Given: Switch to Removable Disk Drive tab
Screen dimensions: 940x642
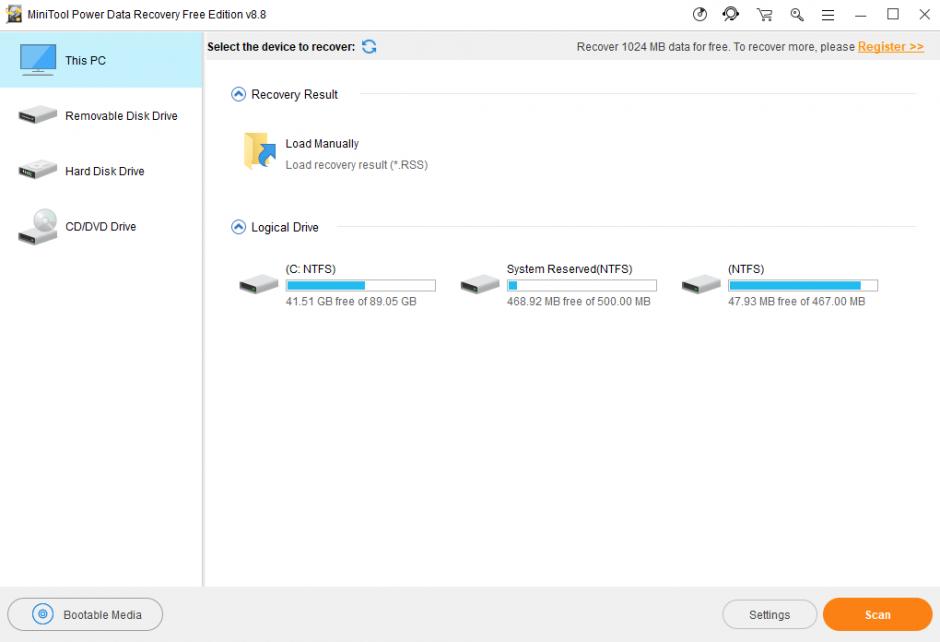Looking at the screenshot, I should click(x=101, y=115).
